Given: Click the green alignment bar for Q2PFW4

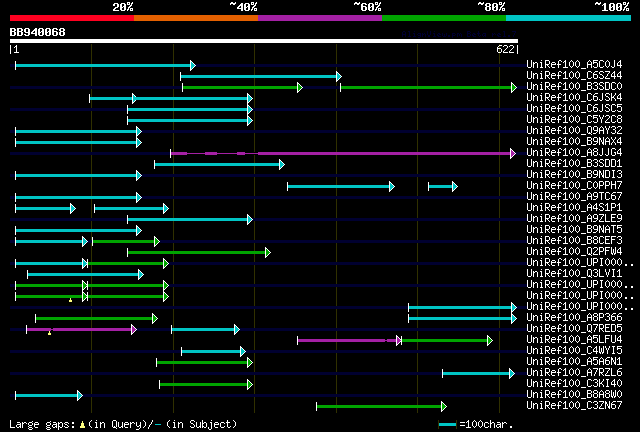Looking at the screenshot, I should tap(199, 253).
